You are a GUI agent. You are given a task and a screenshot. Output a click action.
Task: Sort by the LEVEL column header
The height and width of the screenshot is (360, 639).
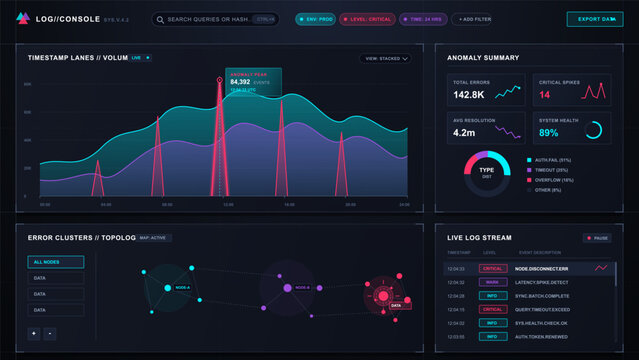pos(489,253)
